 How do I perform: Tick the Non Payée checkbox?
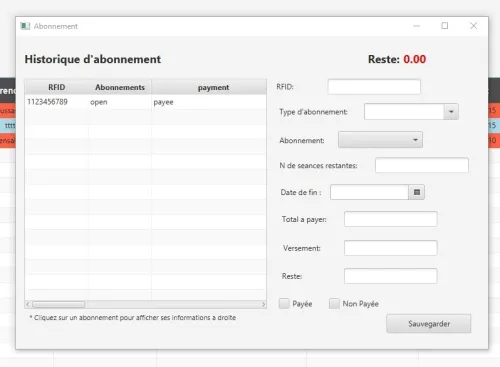pyautogui.click(x=334, y=303)
